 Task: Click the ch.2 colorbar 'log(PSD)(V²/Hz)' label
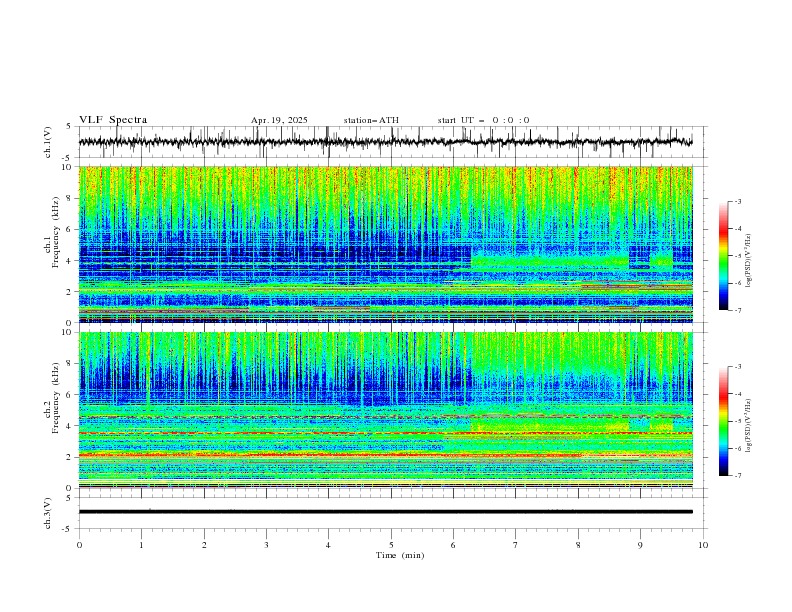(x=748, y=426)
